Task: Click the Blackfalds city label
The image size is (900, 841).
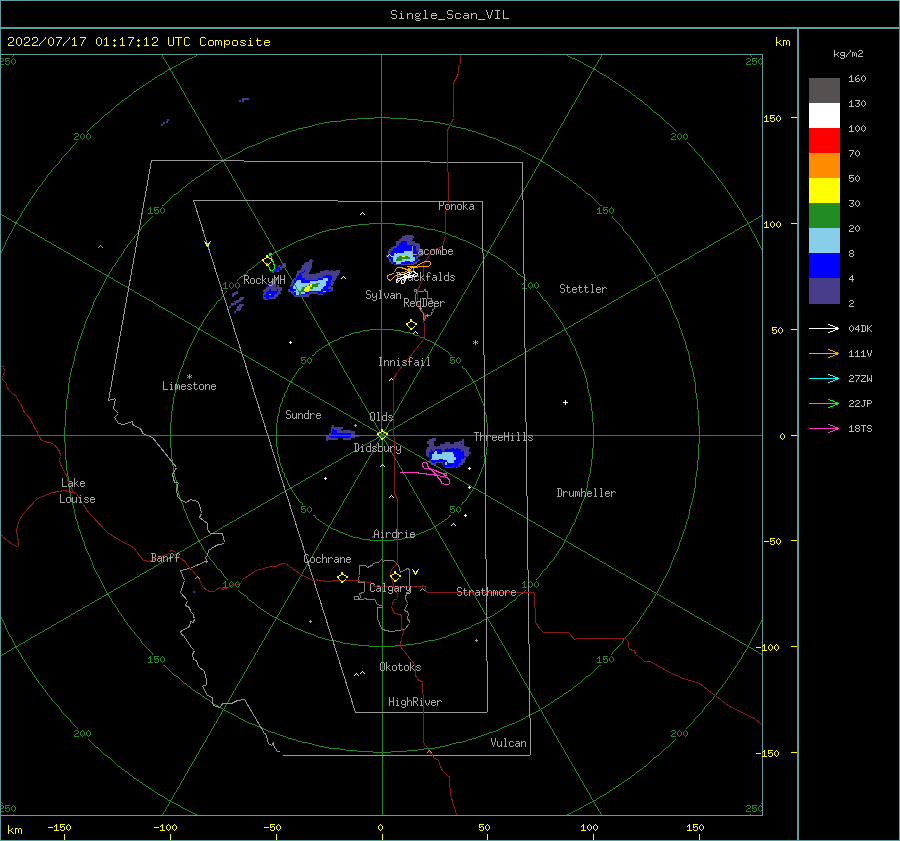Action: click(426, 277)
